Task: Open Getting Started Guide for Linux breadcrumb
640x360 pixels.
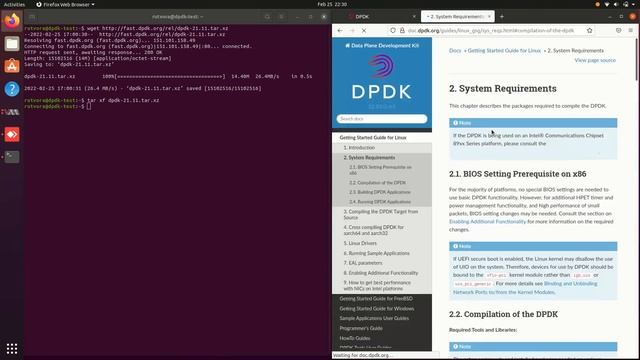Action: pos(504,51)
